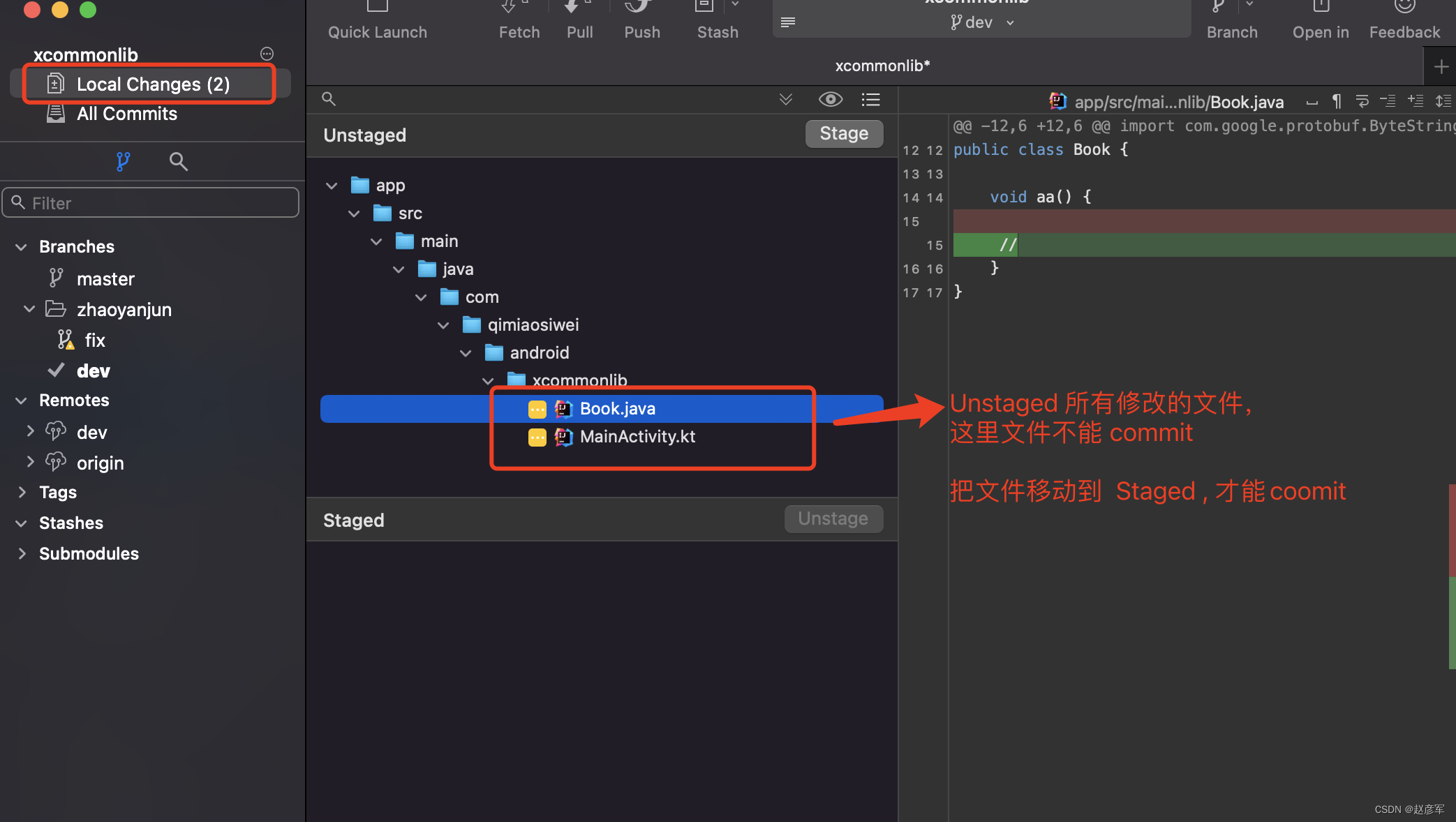Open the dev branch switcher dropdown

981,22
